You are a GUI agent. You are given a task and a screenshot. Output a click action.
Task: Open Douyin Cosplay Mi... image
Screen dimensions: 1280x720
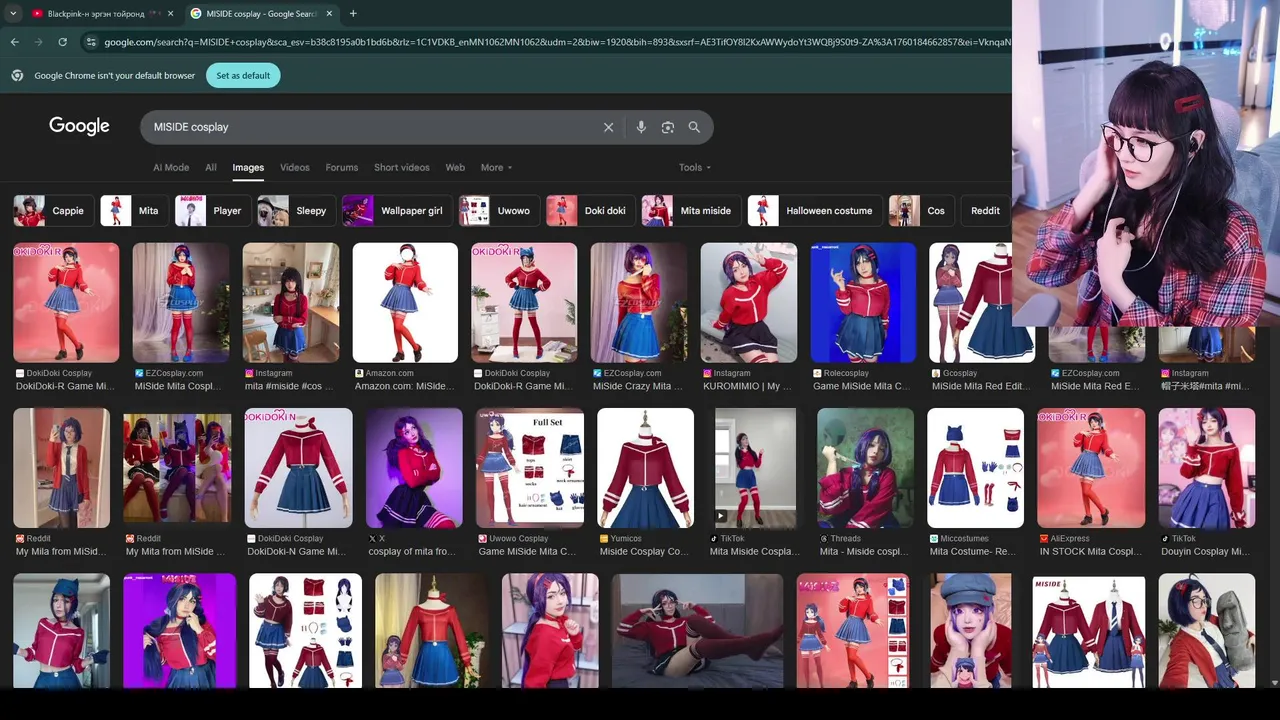point(1207,467)
